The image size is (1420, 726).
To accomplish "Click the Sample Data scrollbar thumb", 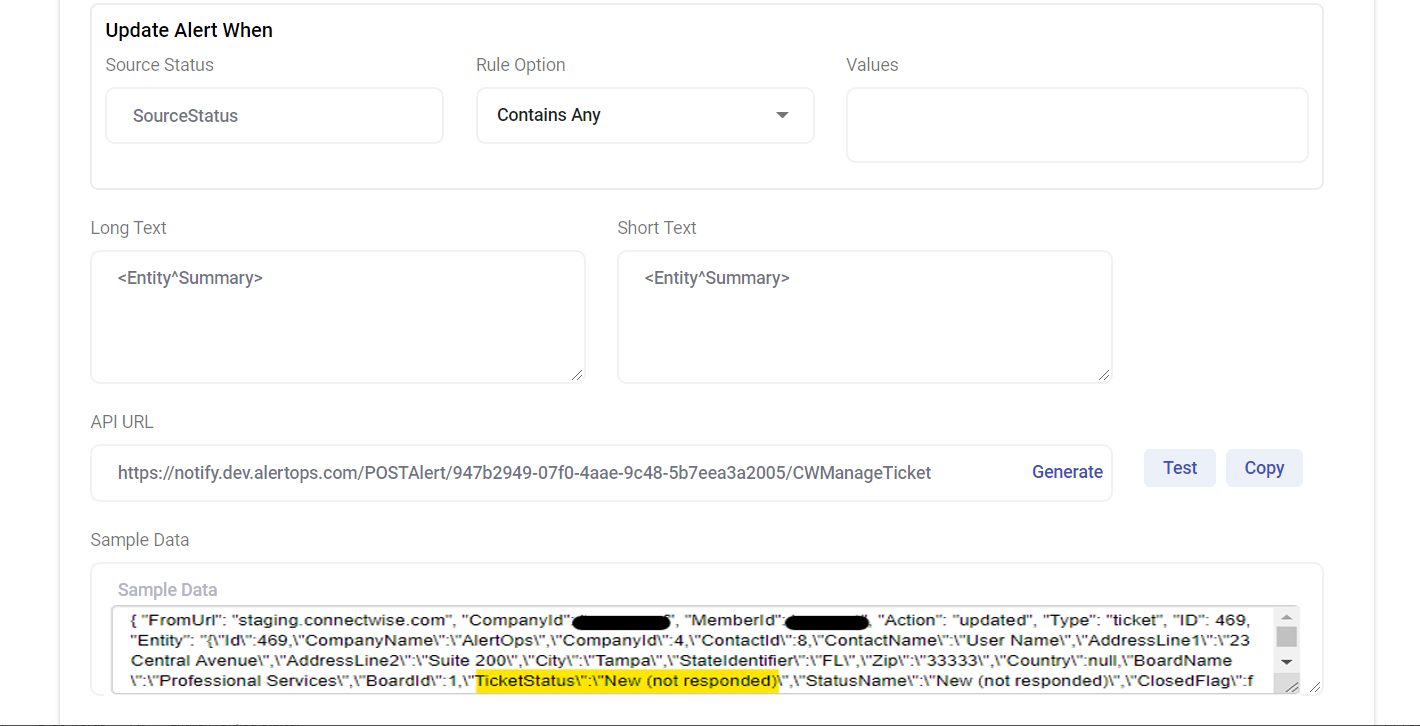I will pyautogui.click(x=1286, y=637).
